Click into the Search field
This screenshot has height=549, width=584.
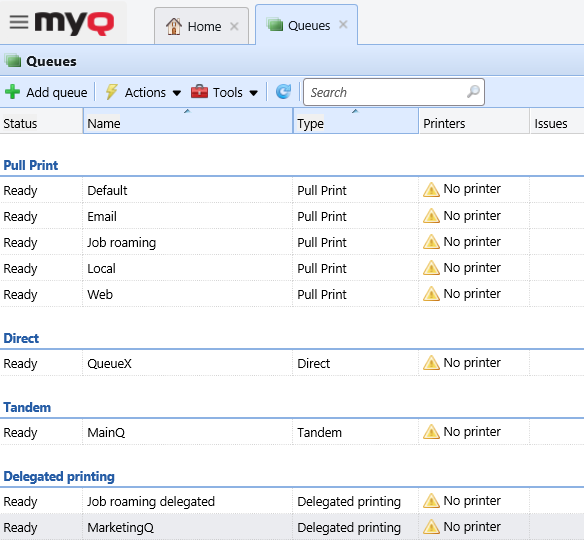click(394, 92)
